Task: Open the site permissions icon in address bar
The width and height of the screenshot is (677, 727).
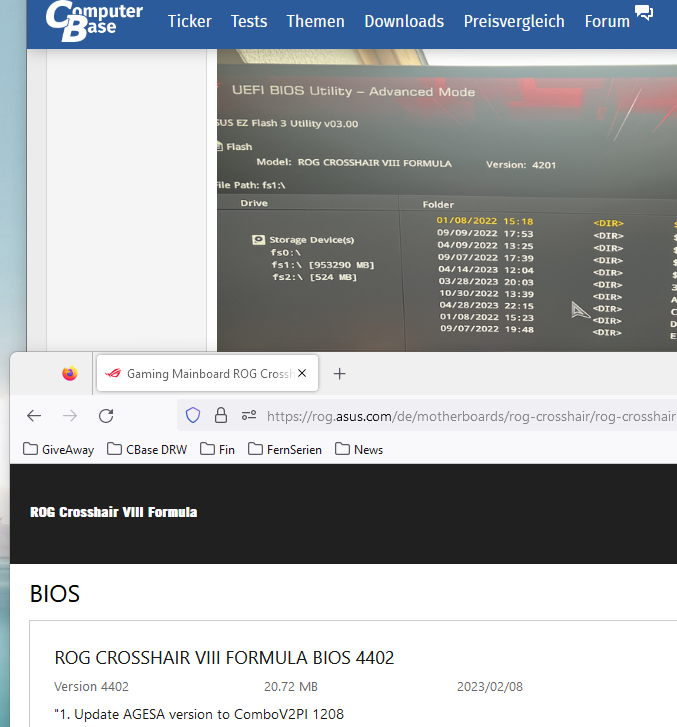Action: coord(249,415)
